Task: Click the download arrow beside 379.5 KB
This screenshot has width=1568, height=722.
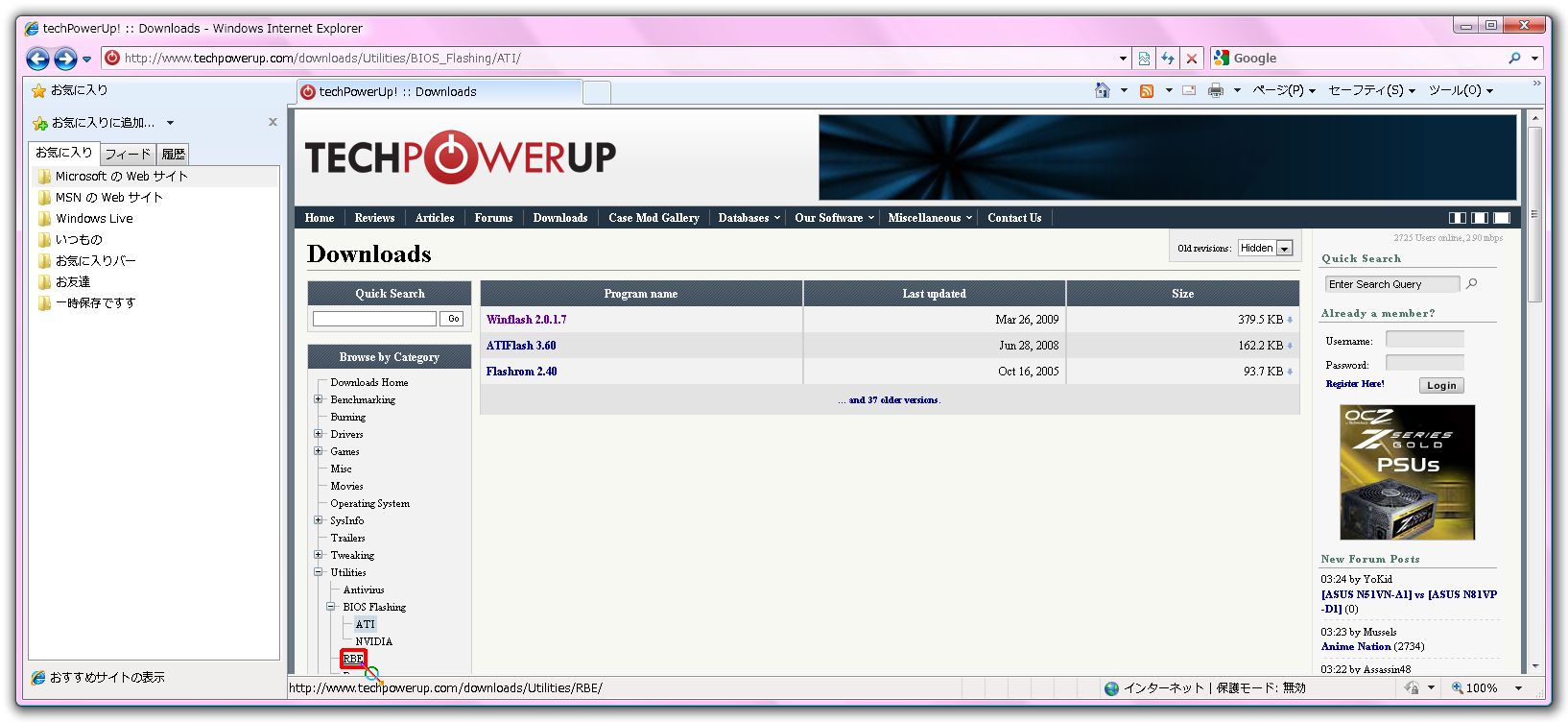Action: (x=1290, y=320)
